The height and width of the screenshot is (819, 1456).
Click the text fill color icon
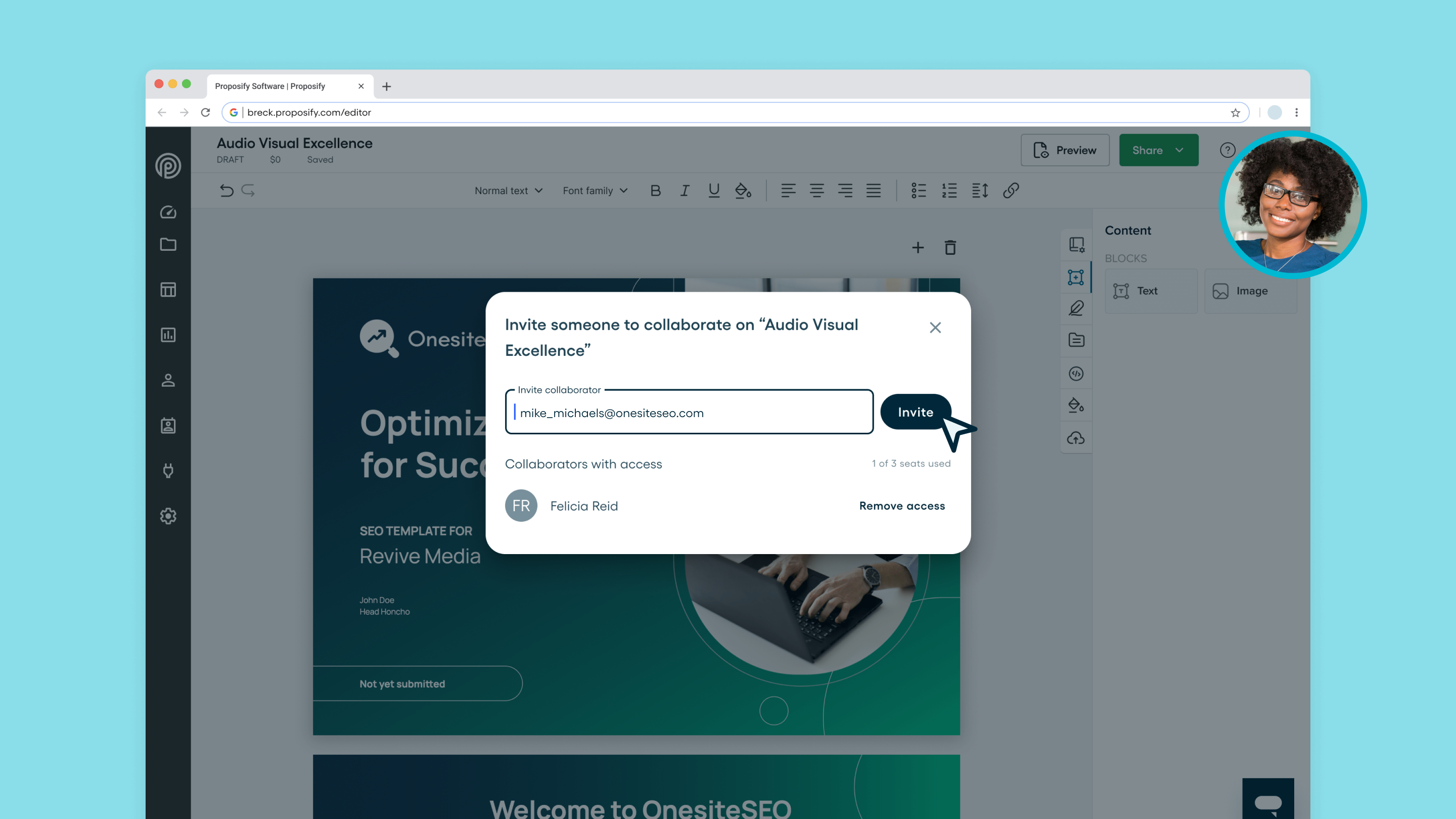pos(743,191)
